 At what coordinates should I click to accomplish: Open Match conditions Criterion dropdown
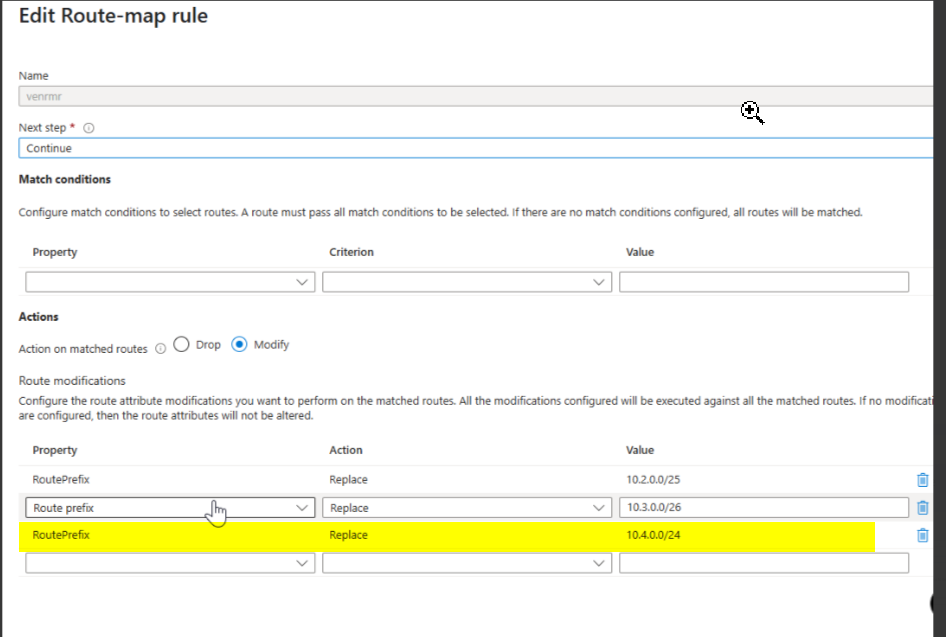point(467,282)
